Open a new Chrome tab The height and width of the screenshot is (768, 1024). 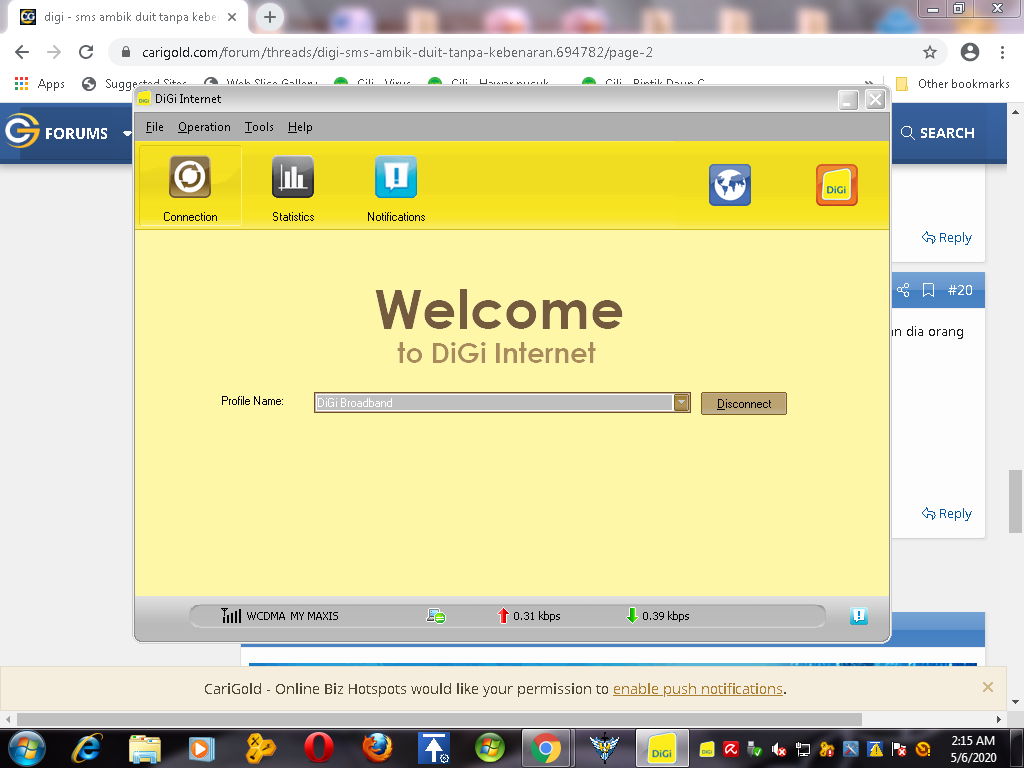(270, 17)
